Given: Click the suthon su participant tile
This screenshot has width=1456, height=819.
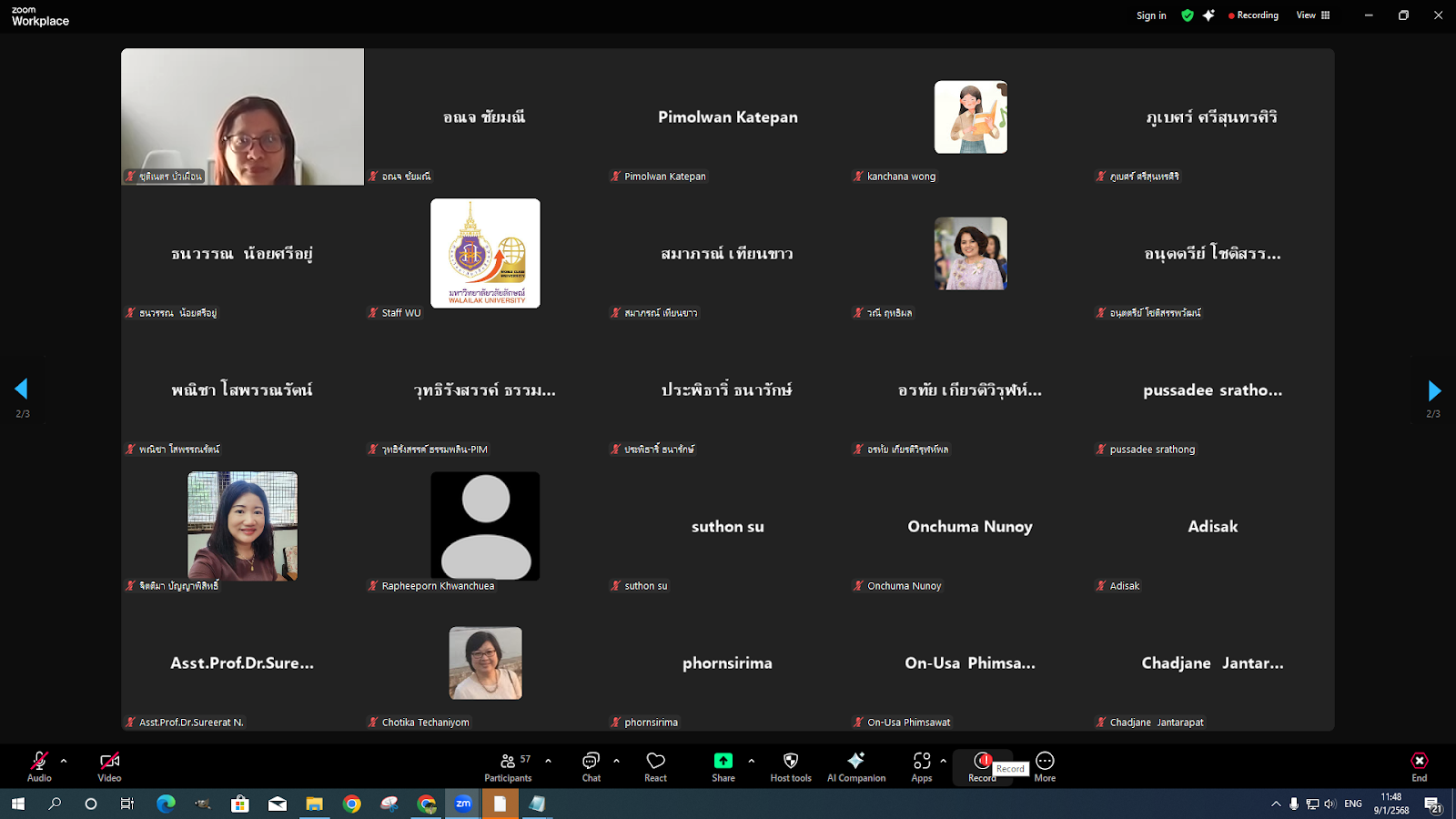Looking at the screenshot, I should point(728,526).
